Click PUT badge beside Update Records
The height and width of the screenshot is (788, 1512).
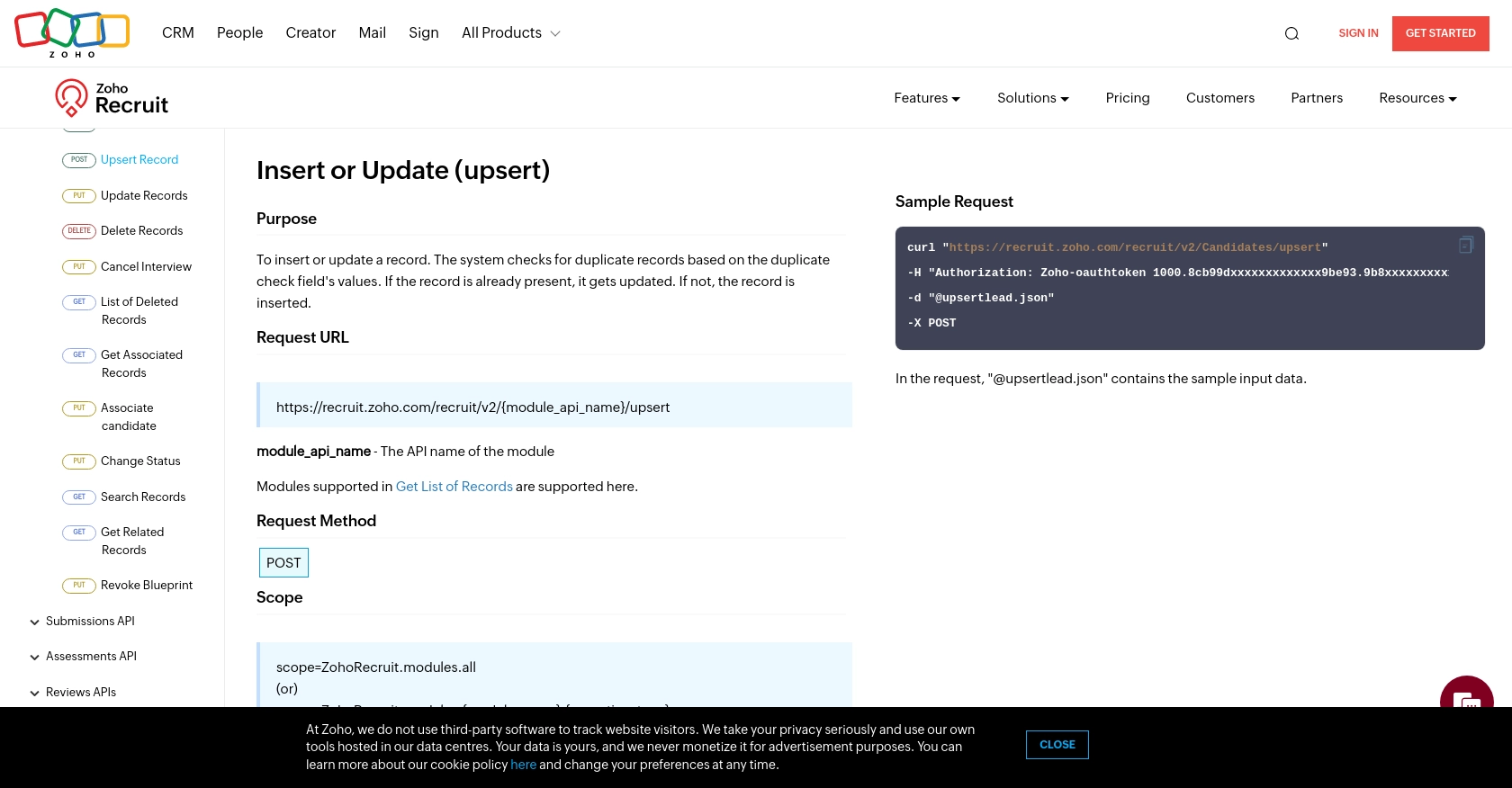79,196
